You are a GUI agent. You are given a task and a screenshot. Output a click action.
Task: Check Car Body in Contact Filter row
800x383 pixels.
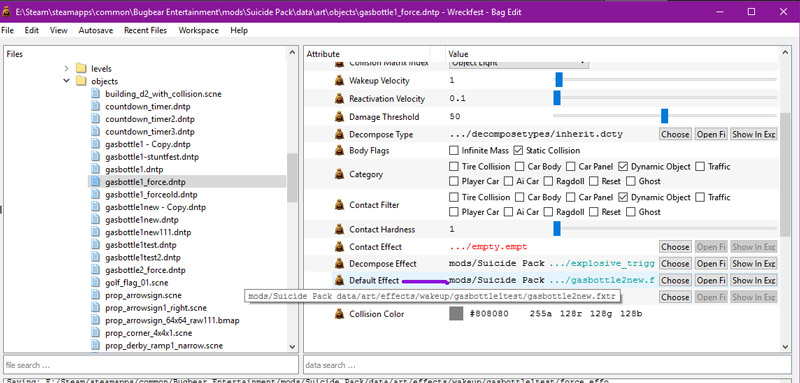(519, 197)
